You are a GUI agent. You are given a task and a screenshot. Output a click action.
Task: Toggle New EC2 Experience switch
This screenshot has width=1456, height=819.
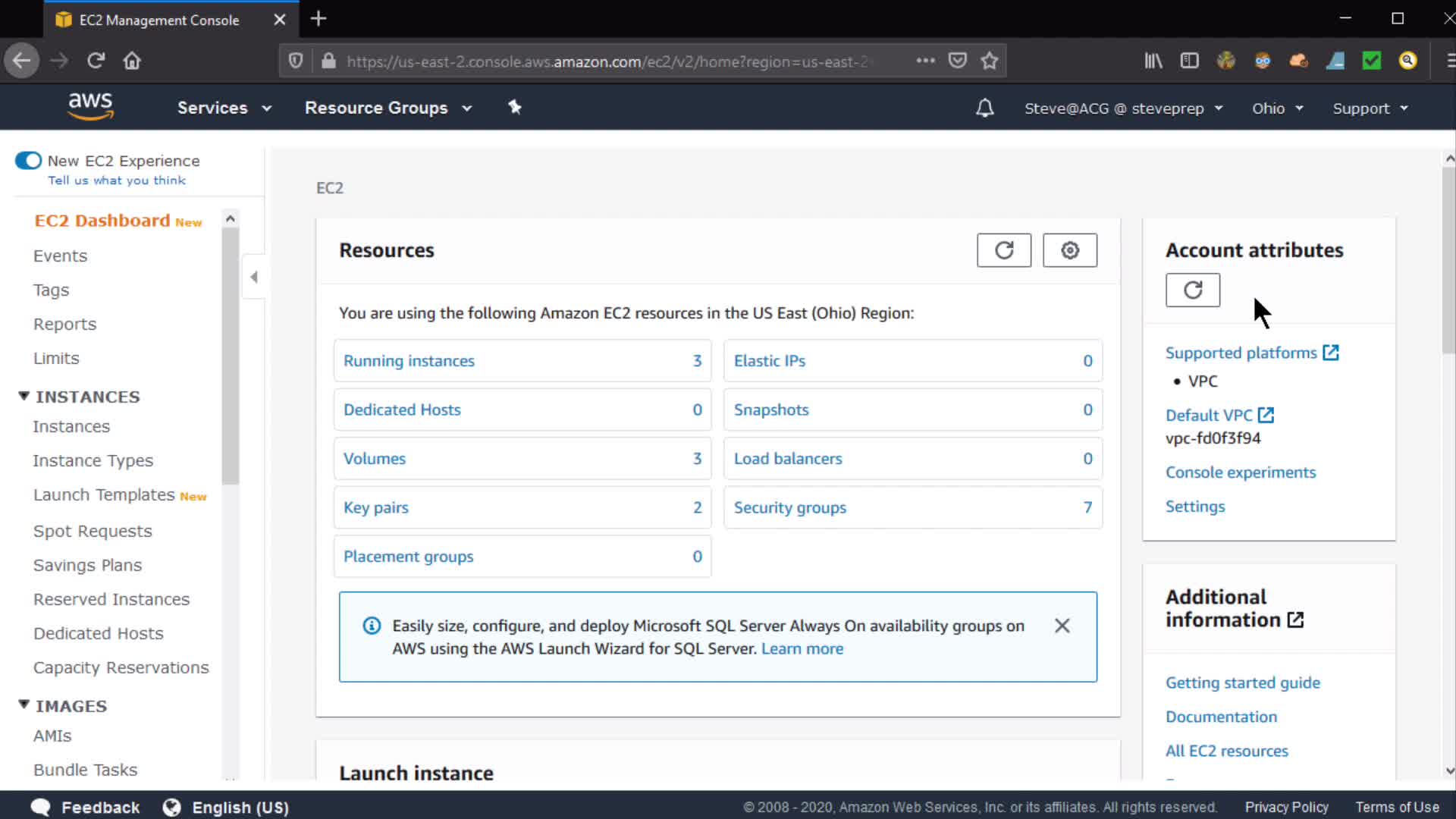point(29,161)
